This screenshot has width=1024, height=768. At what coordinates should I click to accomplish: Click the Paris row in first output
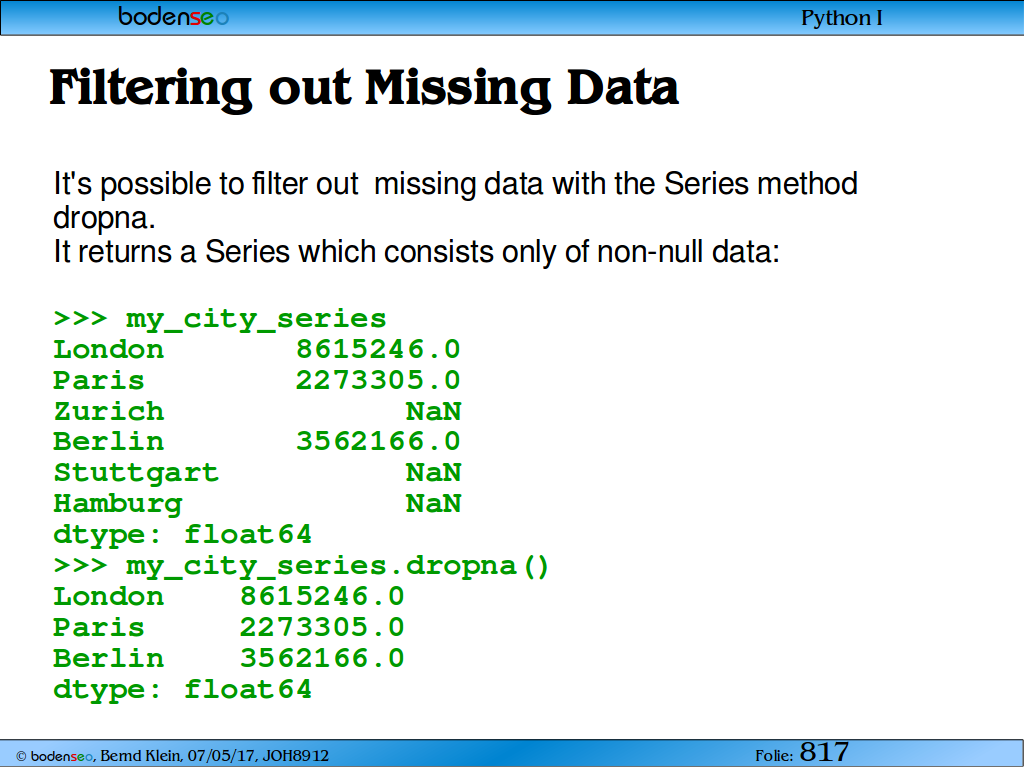pyautogui.click(x=257, y=380)
